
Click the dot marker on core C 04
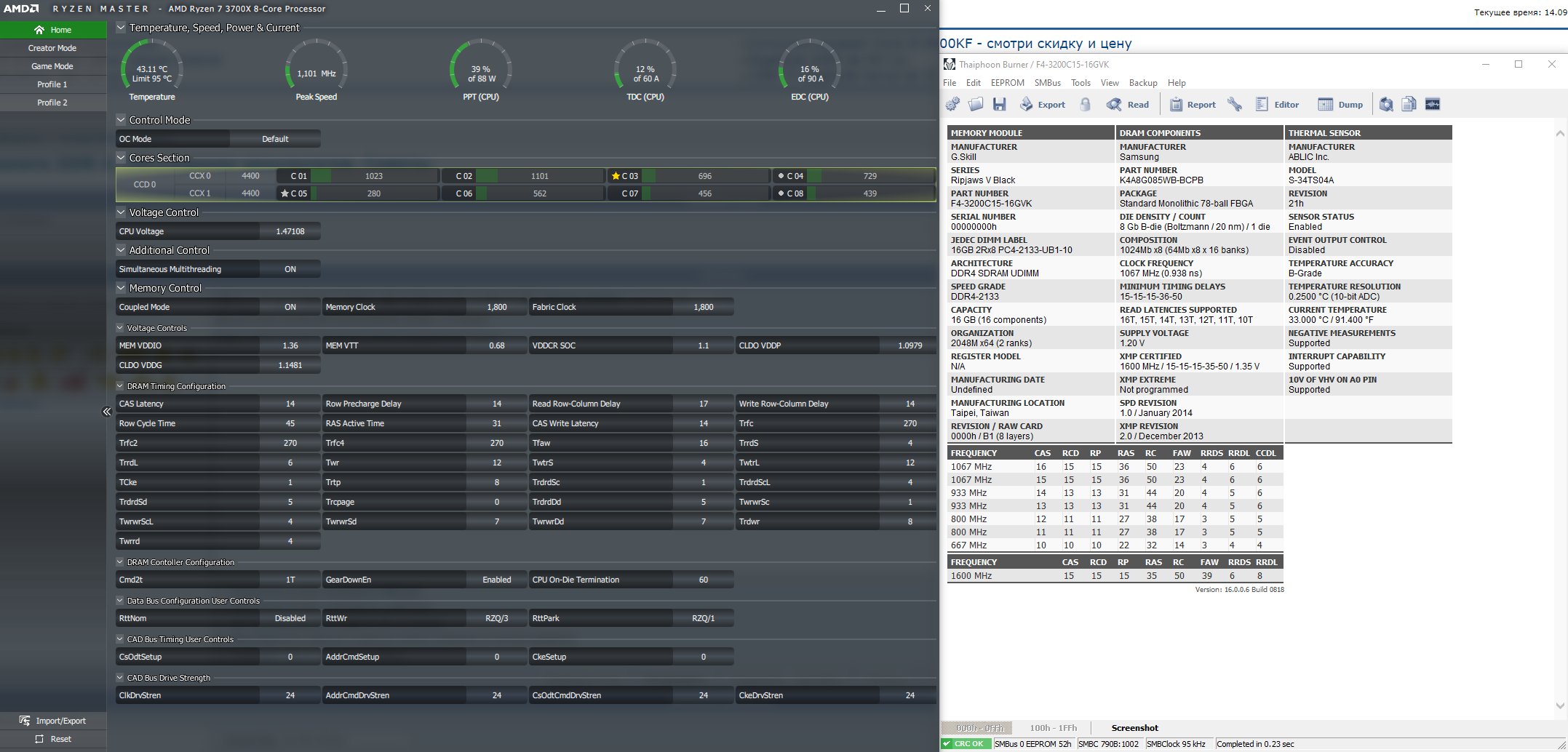coord(781,176)
